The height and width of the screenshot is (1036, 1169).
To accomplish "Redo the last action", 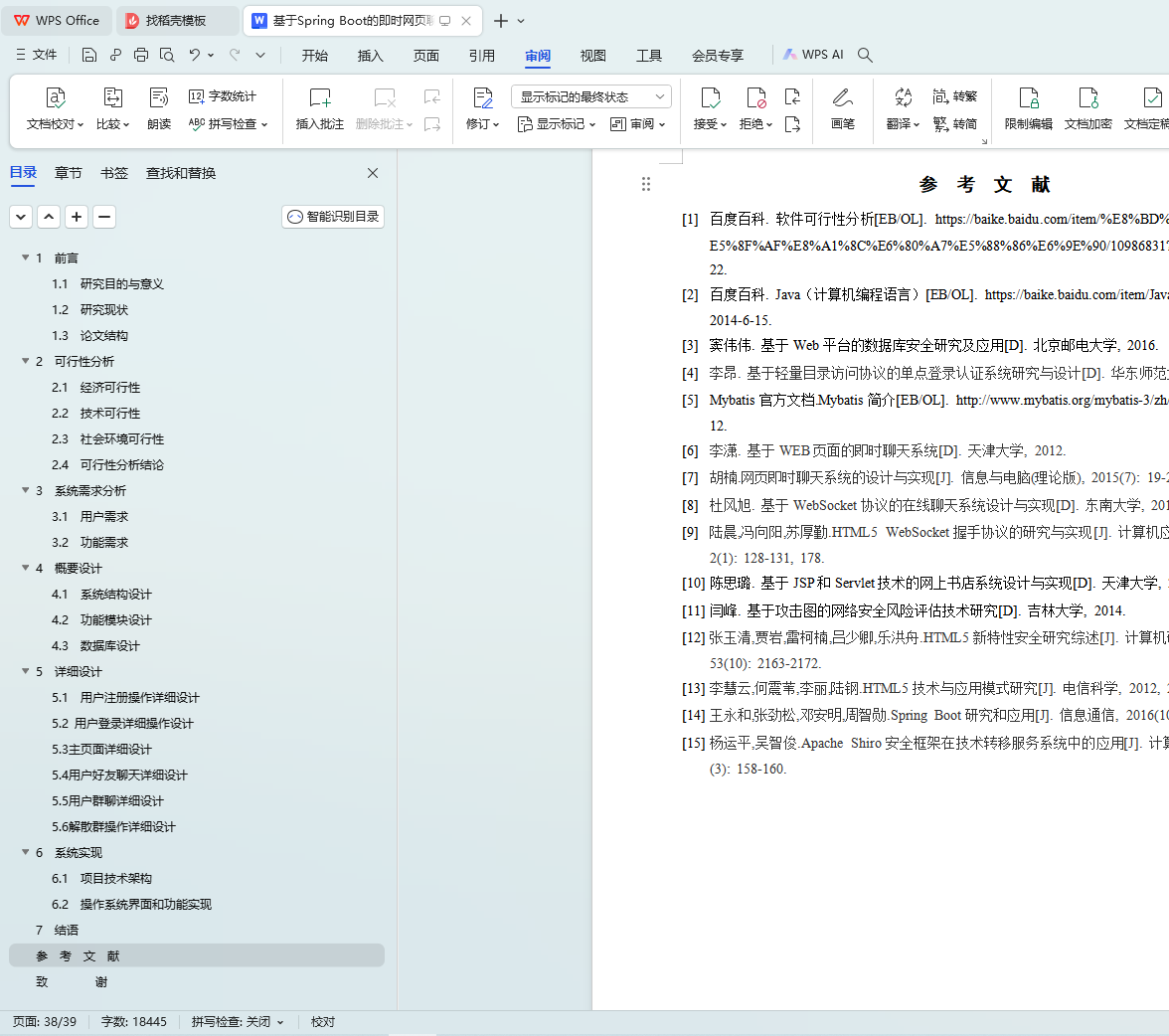I will [235, 55].
